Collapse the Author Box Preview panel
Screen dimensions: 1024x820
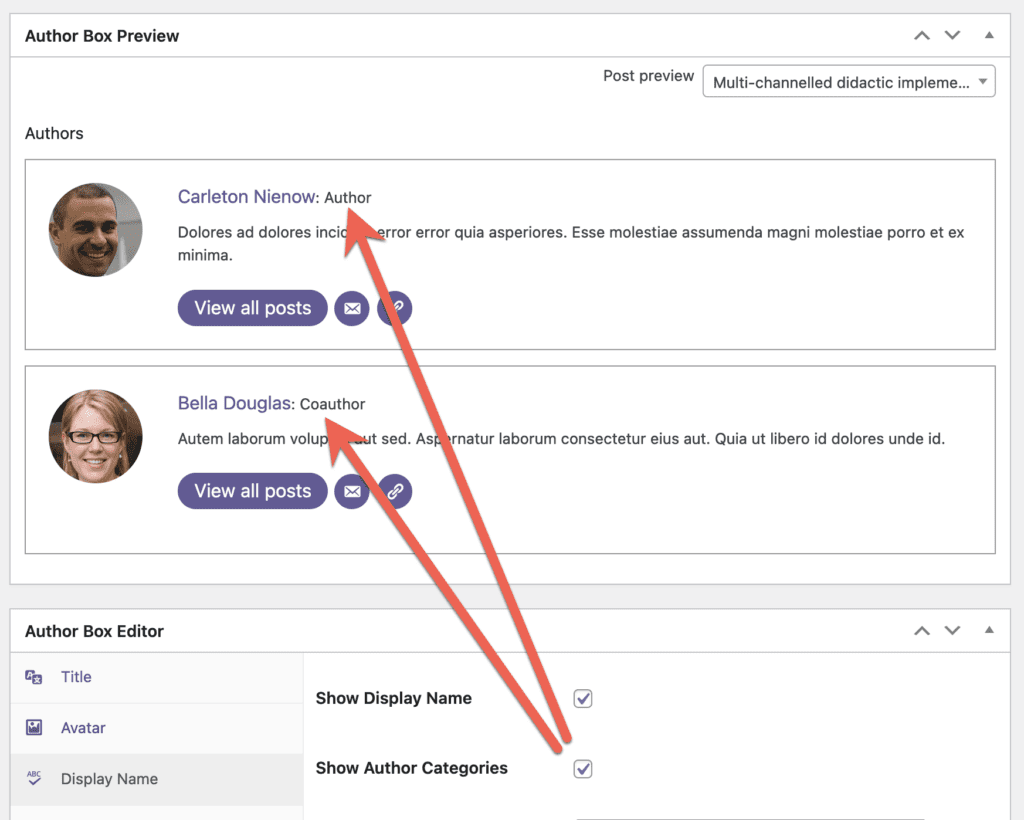pos(989,35)
